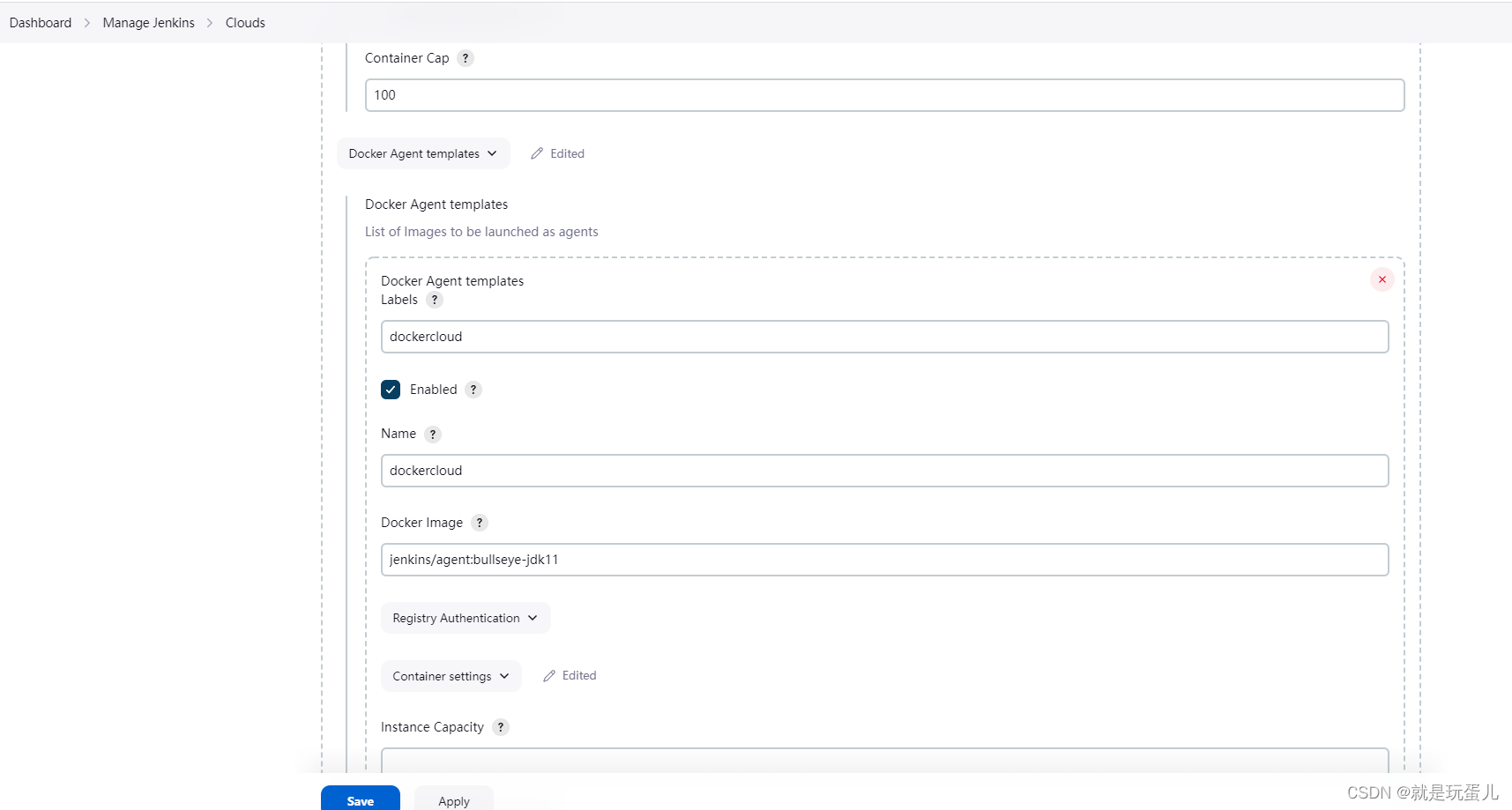Open help for Container Cap
The height and width of the screenshot is (810, 1512).
point(466,58)
